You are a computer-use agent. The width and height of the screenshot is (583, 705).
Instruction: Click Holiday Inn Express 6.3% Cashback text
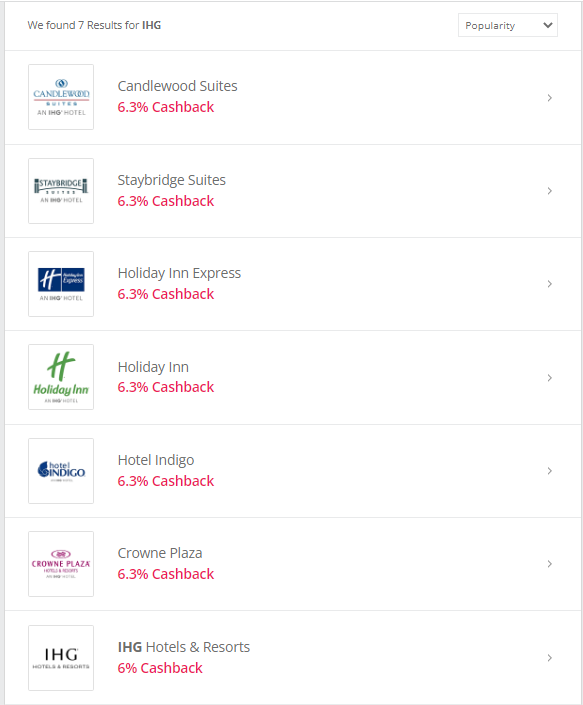click(166, 294)
